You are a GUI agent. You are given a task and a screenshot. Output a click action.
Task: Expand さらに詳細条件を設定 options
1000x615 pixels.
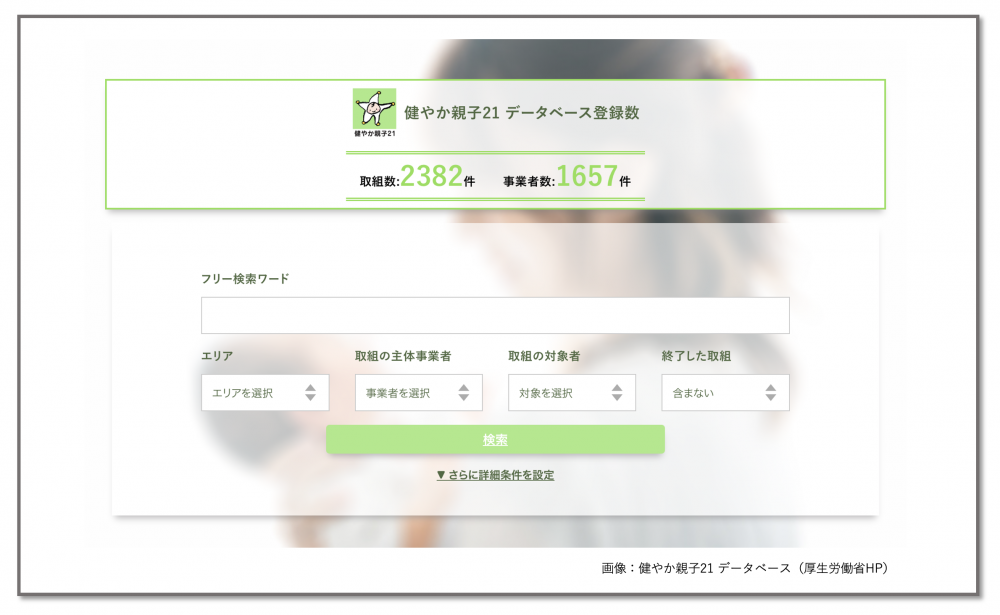click(x=495, y=475)
